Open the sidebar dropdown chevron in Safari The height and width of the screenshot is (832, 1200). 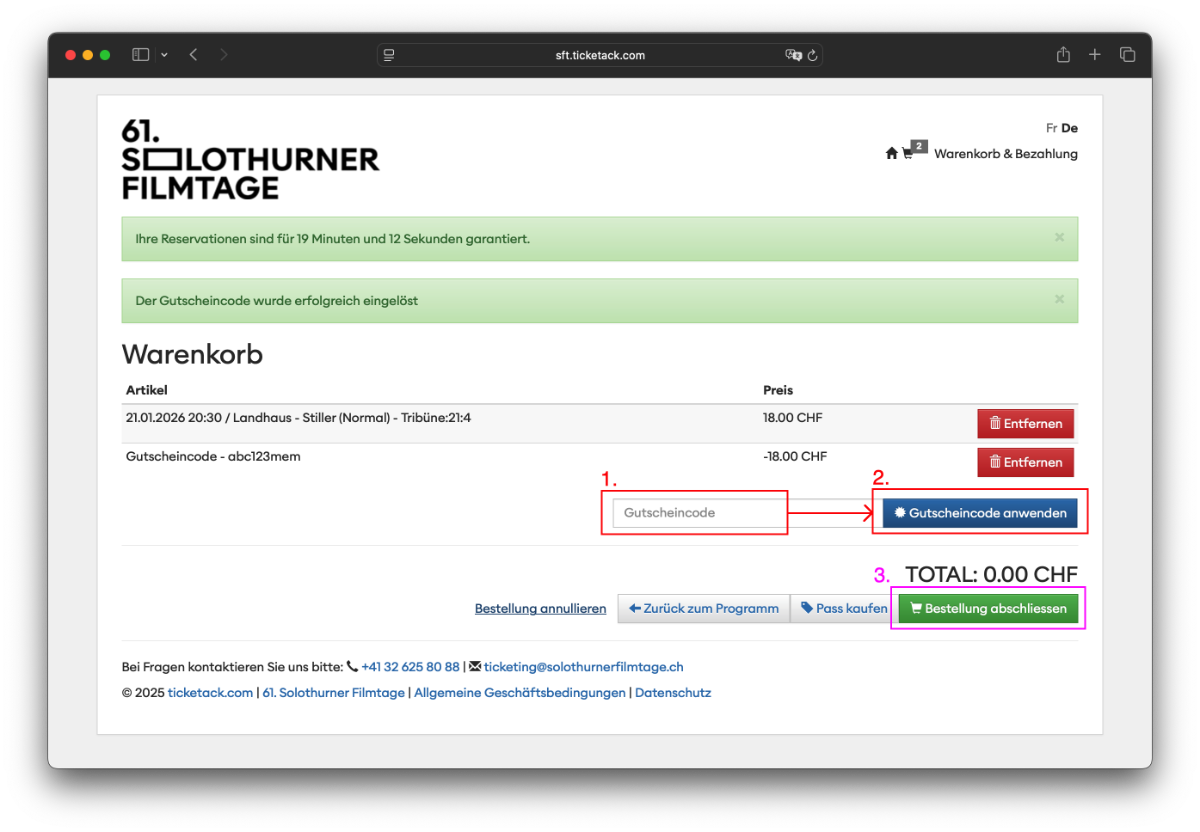[164, 54]
